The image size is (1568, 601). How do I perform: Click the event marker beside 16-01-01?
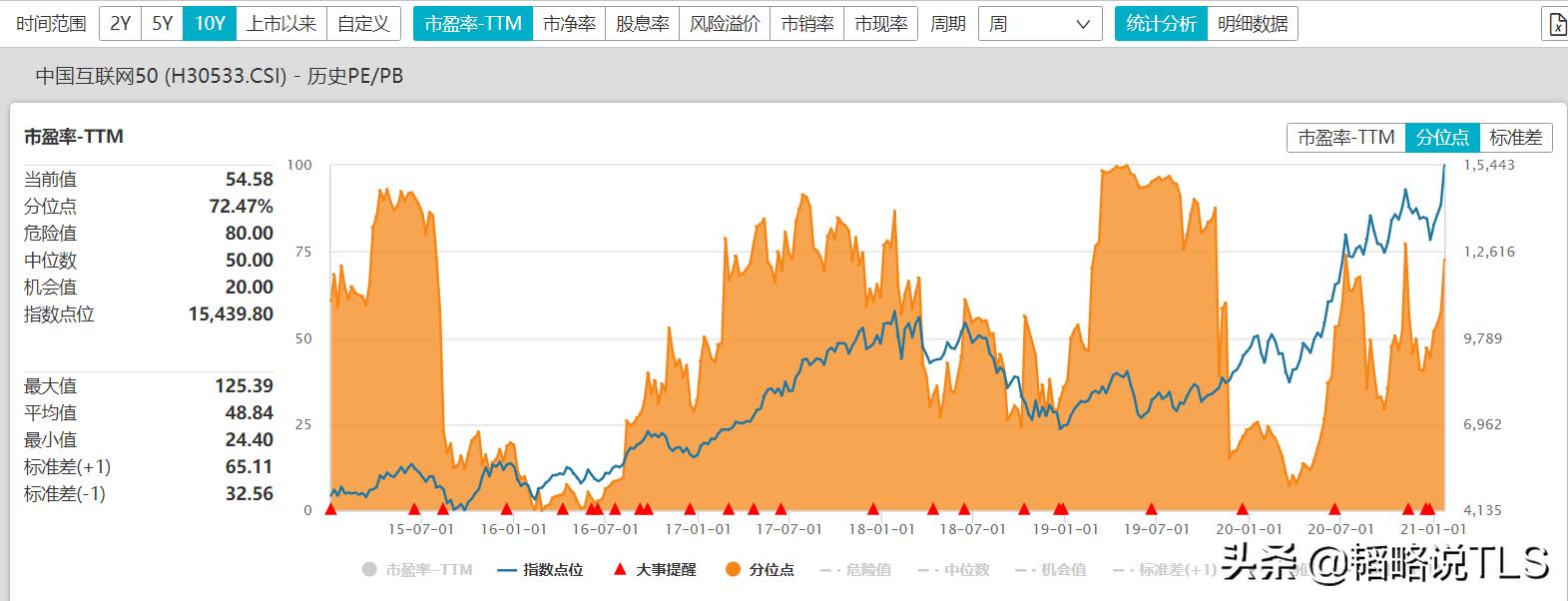tap(506, 509)
